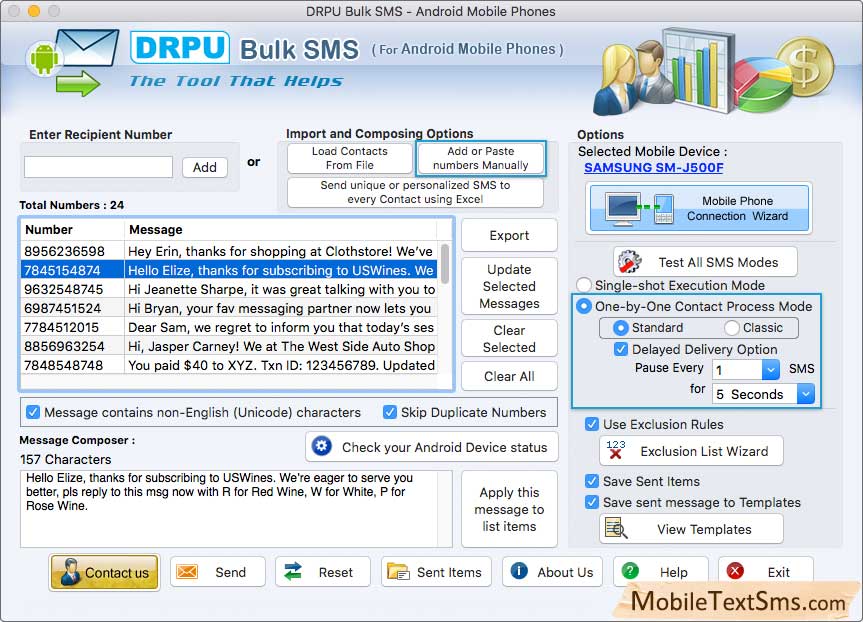Click the Contact us person icon
This screenshot has width=863, height=622.
(70, 572)
